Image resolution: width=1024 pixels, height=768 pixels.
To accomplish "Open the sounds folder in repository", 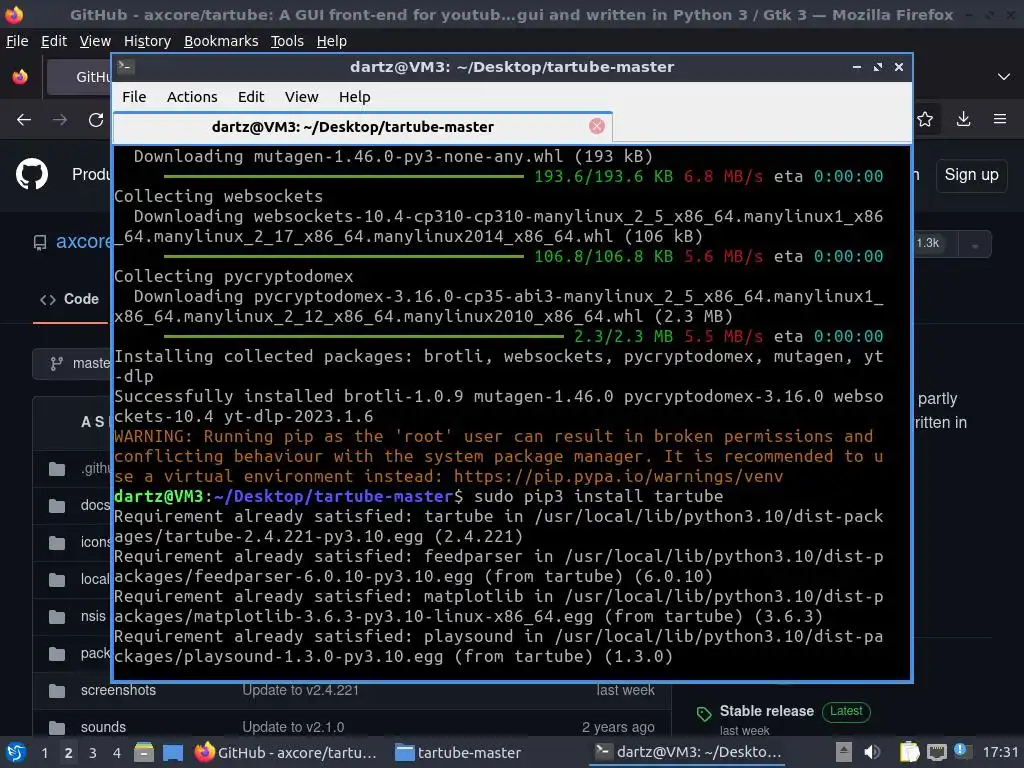I will pos(103,727).
